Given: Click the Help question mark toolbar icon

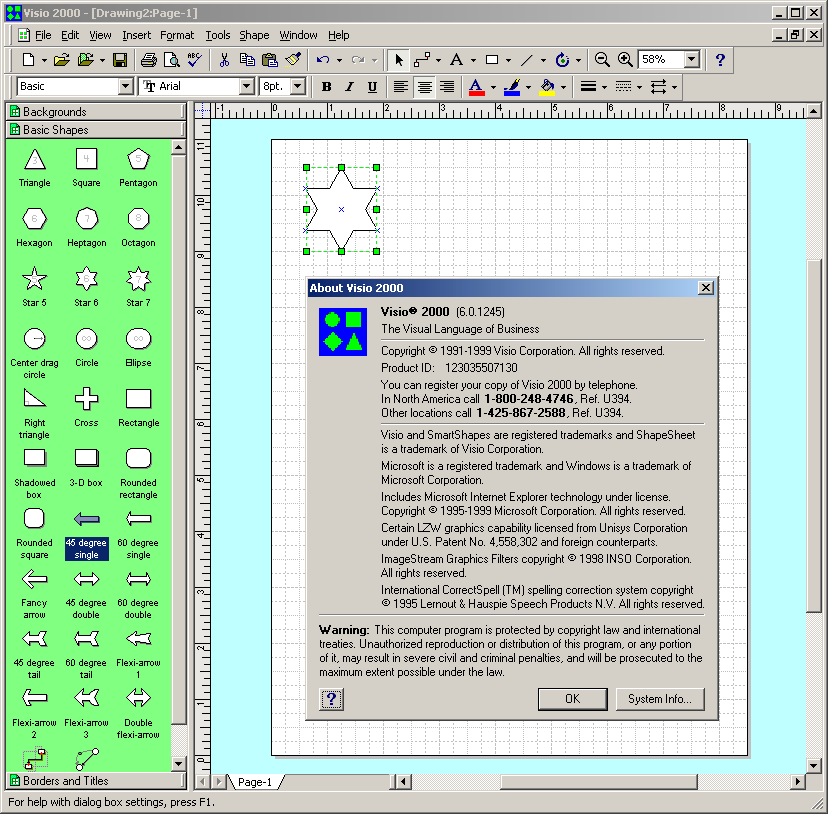Looking at the screenshot, I should coord(720,60).
